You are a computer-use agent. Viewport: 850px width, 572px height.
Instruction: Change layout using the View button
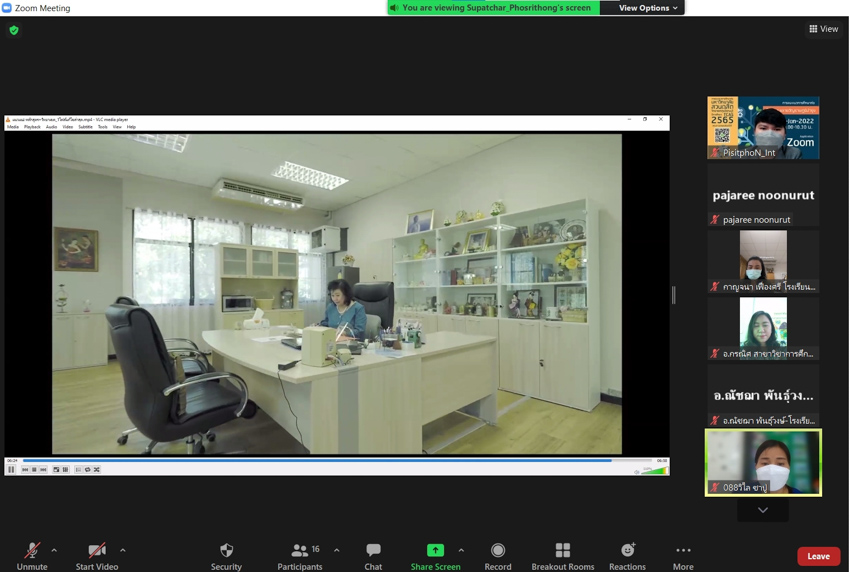(823, 29)
